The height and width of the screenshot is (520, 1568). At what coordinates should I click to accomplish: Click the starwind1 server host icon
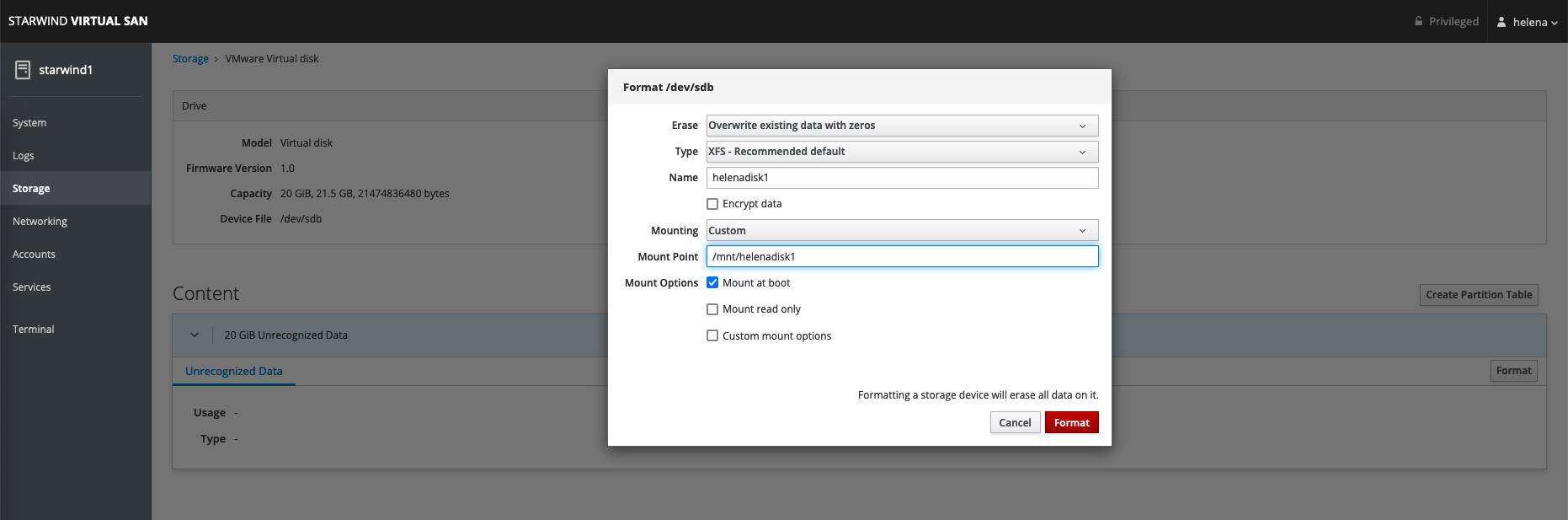pos(23,70)
